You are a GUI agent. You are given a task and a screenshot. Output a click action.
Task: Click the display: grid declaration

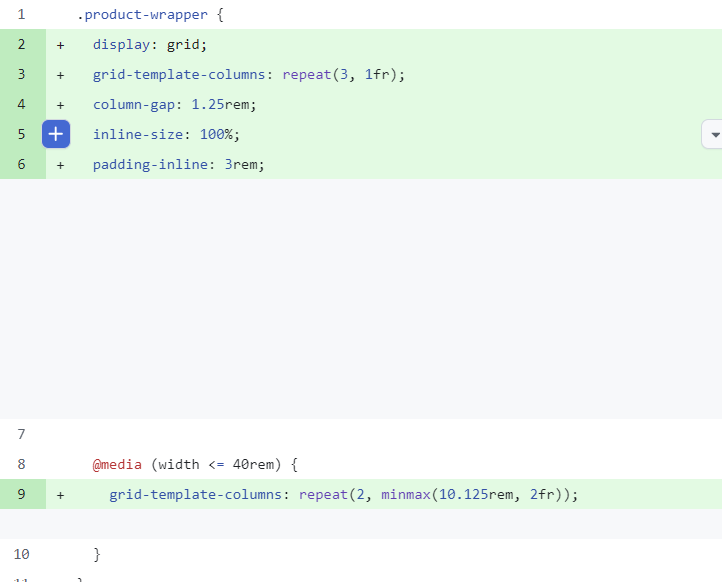(150, 45)
